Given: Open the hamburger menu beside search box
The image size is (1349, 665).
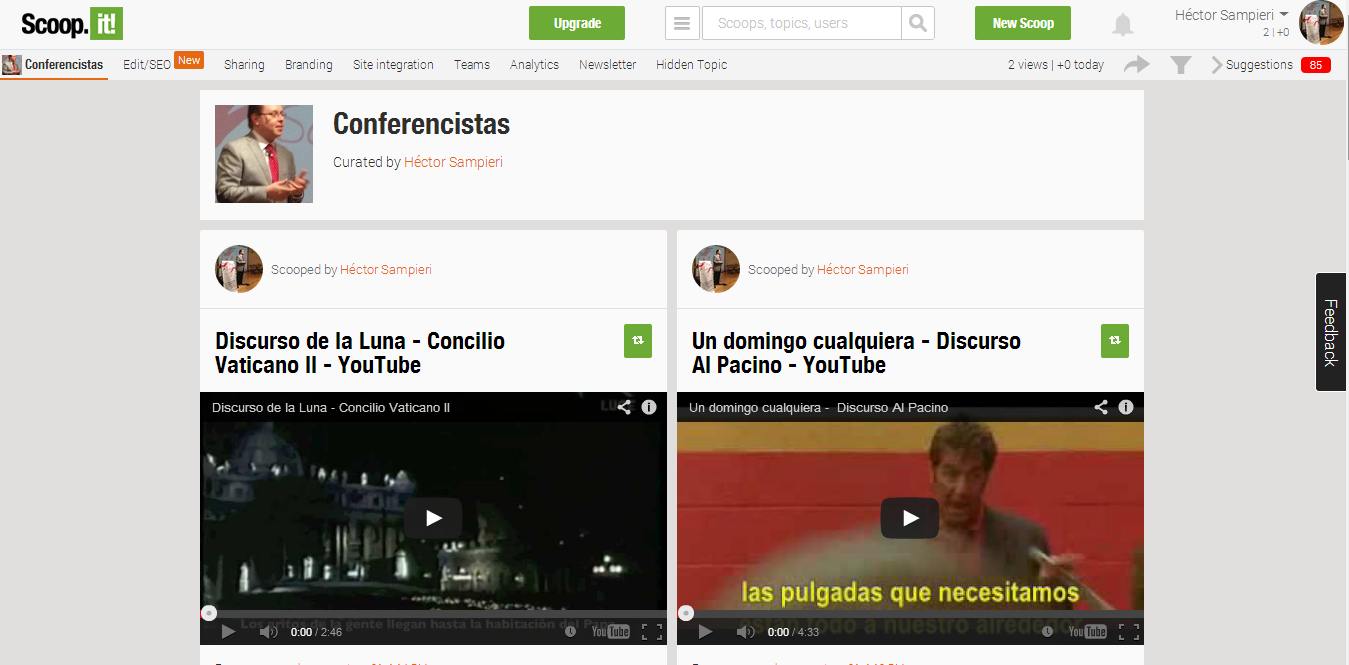Looking at the screenshot, I should coord(682,23).
